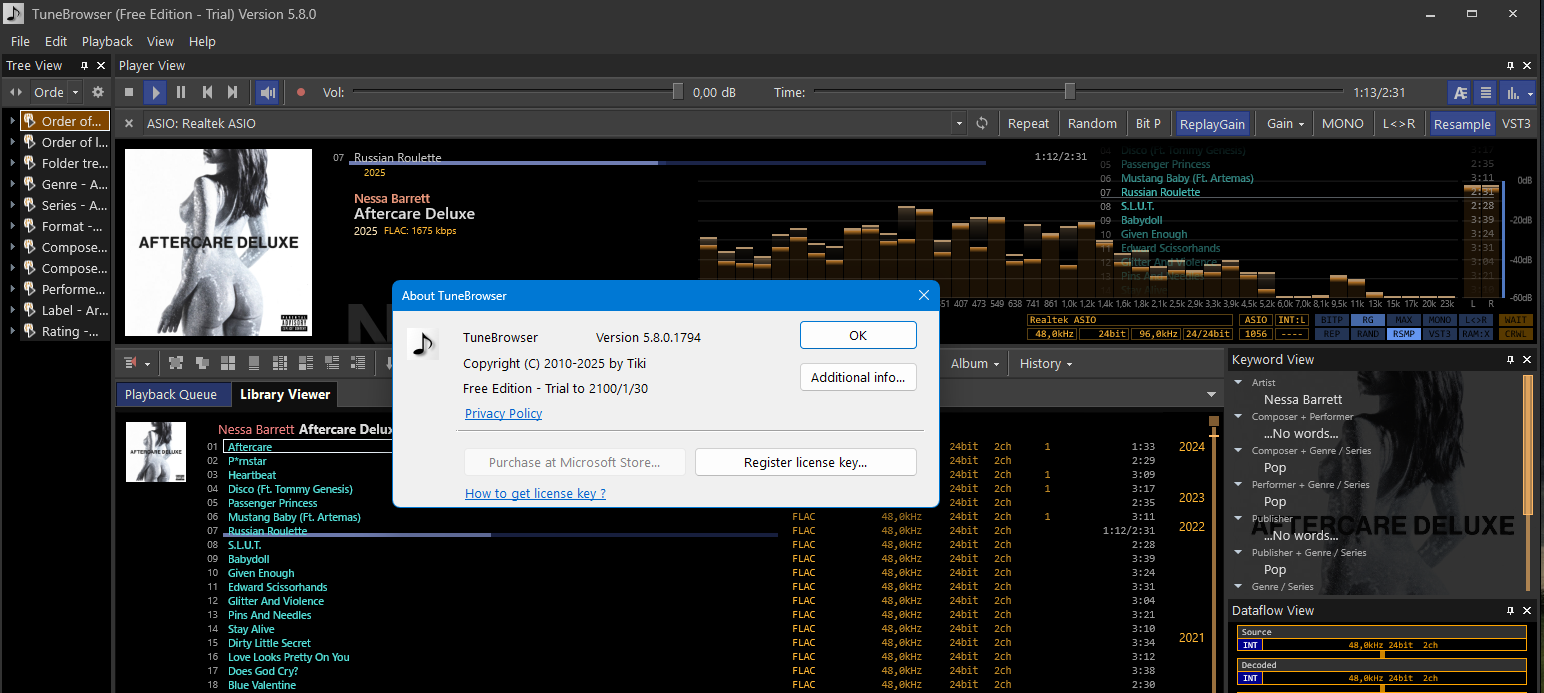The height and width of the screenshot is (693, 1544).
Task: Click the red record dot icon
Action: [x=300, y=92]
